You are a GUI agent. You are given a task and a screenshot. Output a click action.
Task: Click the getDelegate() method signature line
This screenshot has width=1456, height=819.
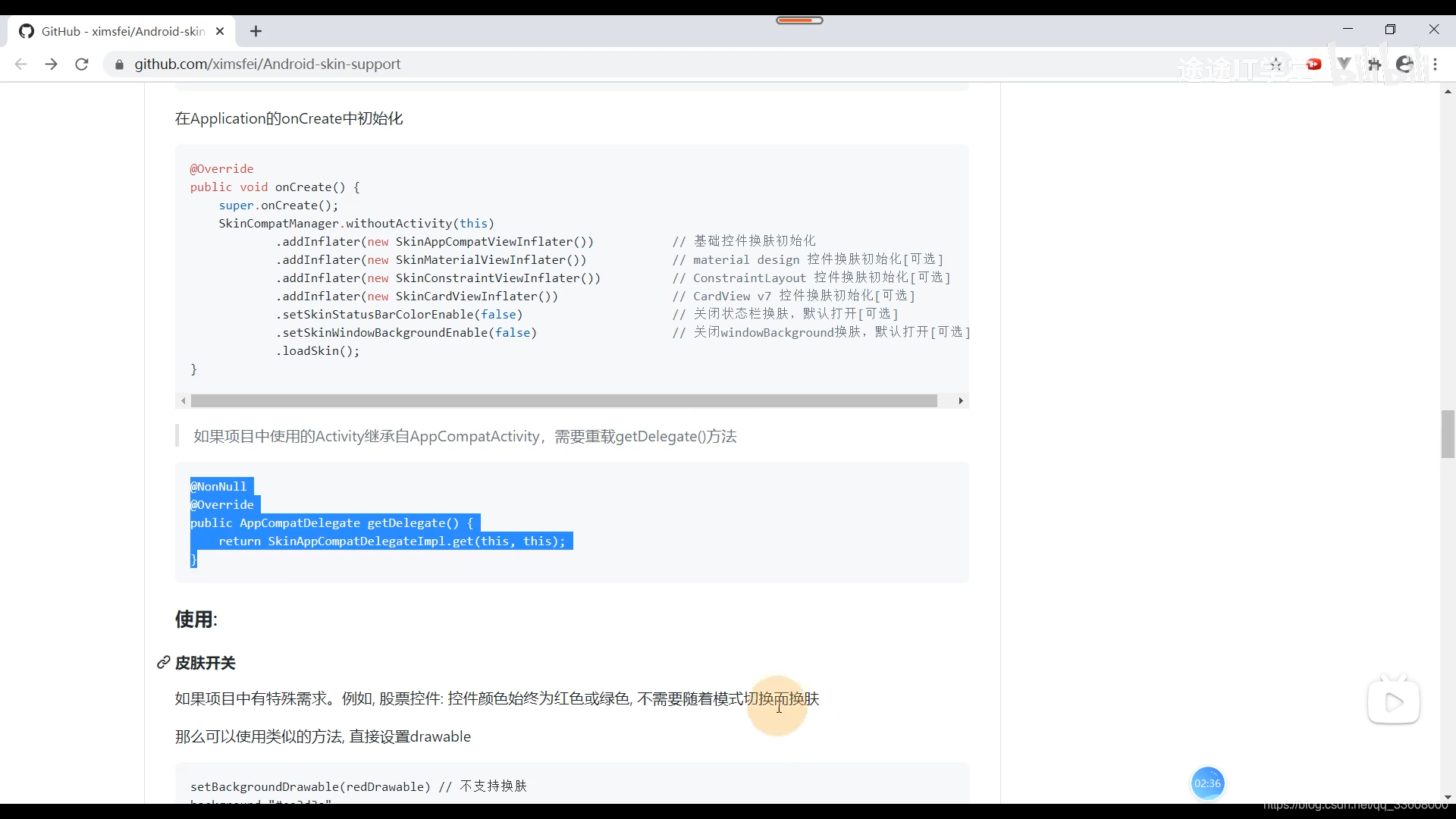coord(331,522)
